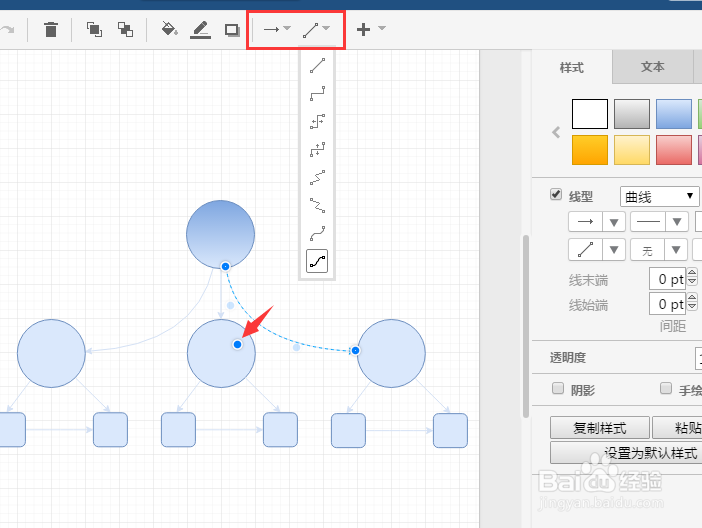Viewport: 702px width, 528px height.
Task: Click the 粘贴 style button
Action: 677,428
